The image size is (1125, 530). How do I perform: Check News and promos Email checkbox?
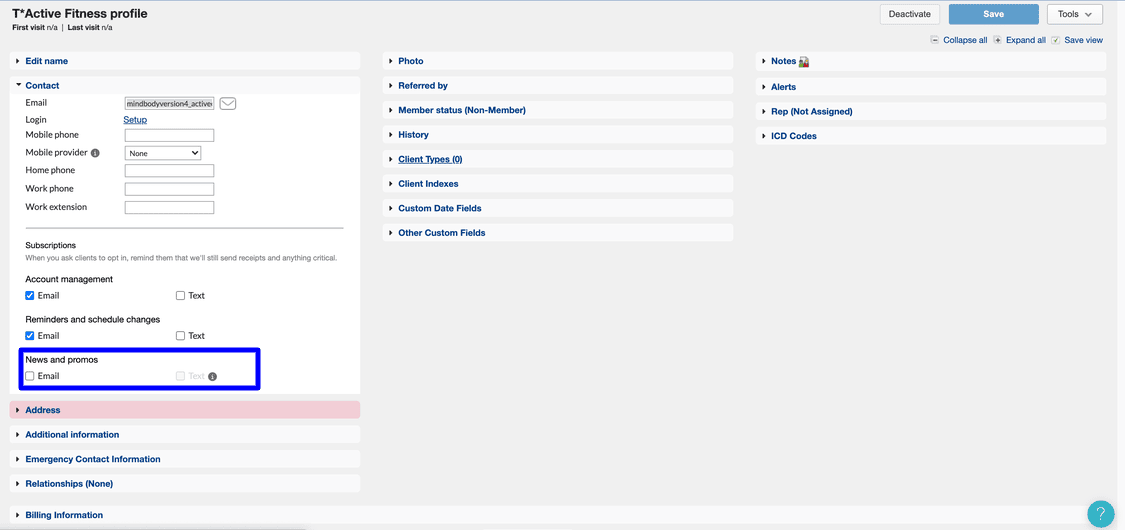tap(29, 376)
